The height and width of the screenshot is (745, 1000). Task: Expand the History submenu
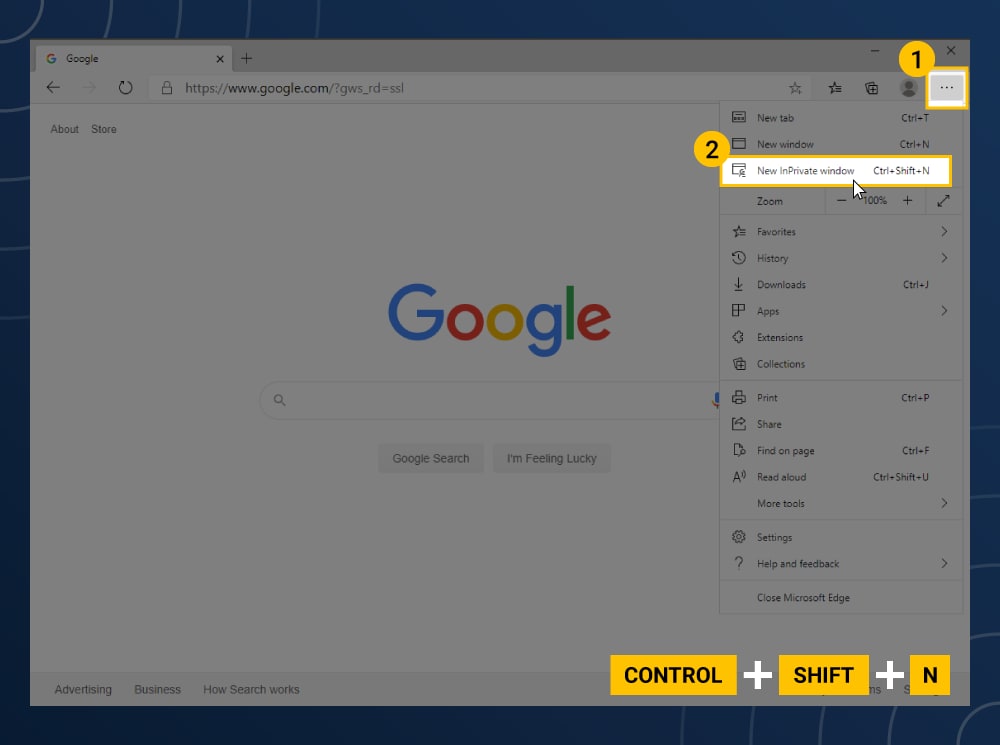841,258
